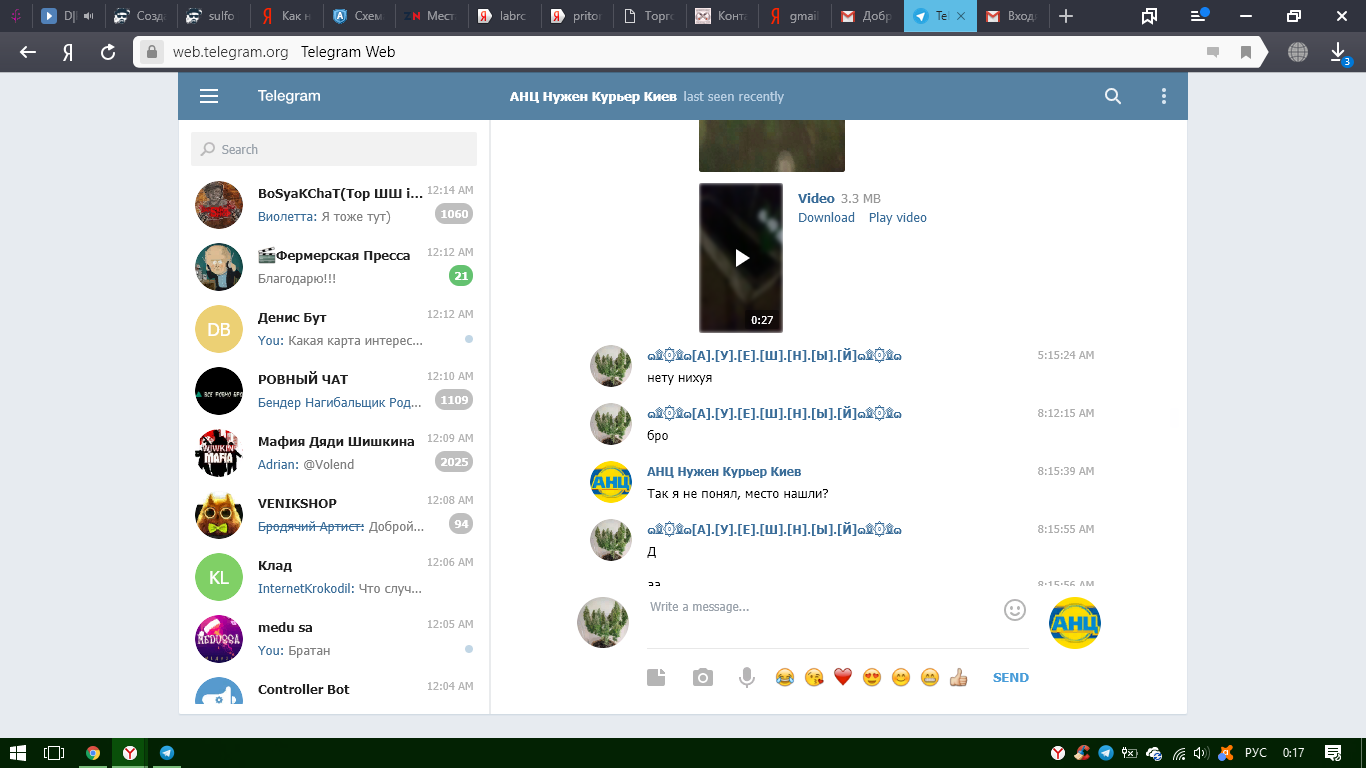Click the large АНЦ avatar near compose box
This screenshot has height=768, width=1366.
click(1075, 623)
